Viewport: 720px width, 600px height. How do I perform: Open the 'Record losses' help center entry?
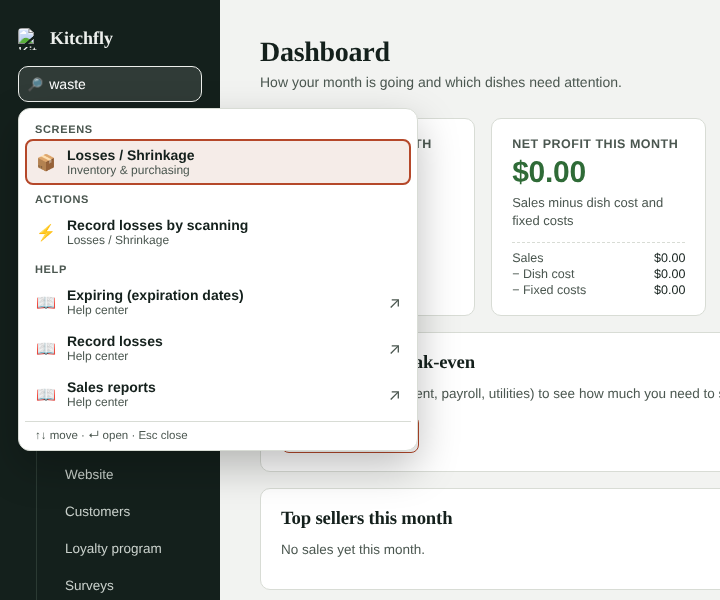click(x=218, y=348)
